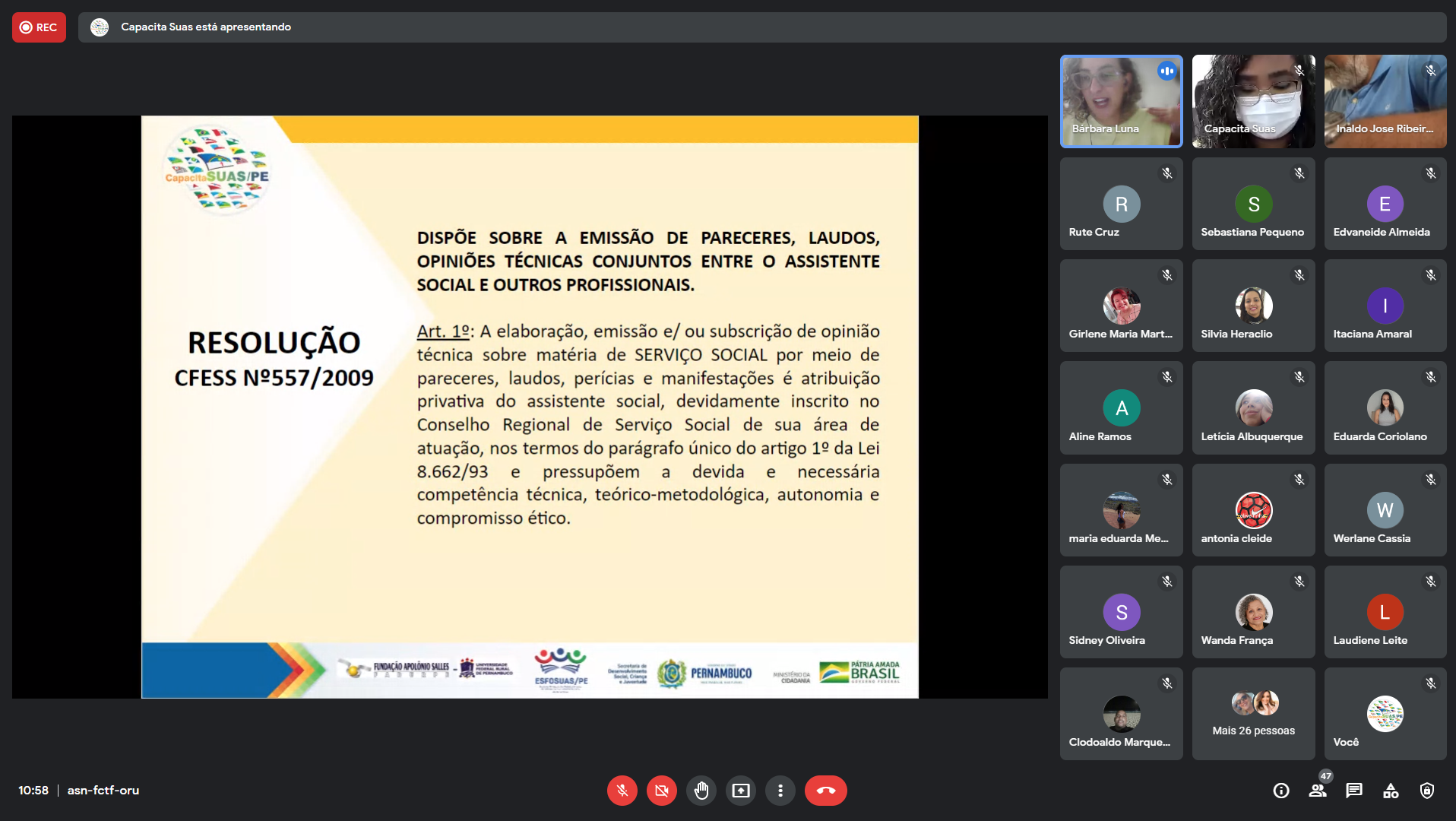This screenshot has width=1456, height=821.
Task: Open the host controls shield icon
Action: (1427, 791)
